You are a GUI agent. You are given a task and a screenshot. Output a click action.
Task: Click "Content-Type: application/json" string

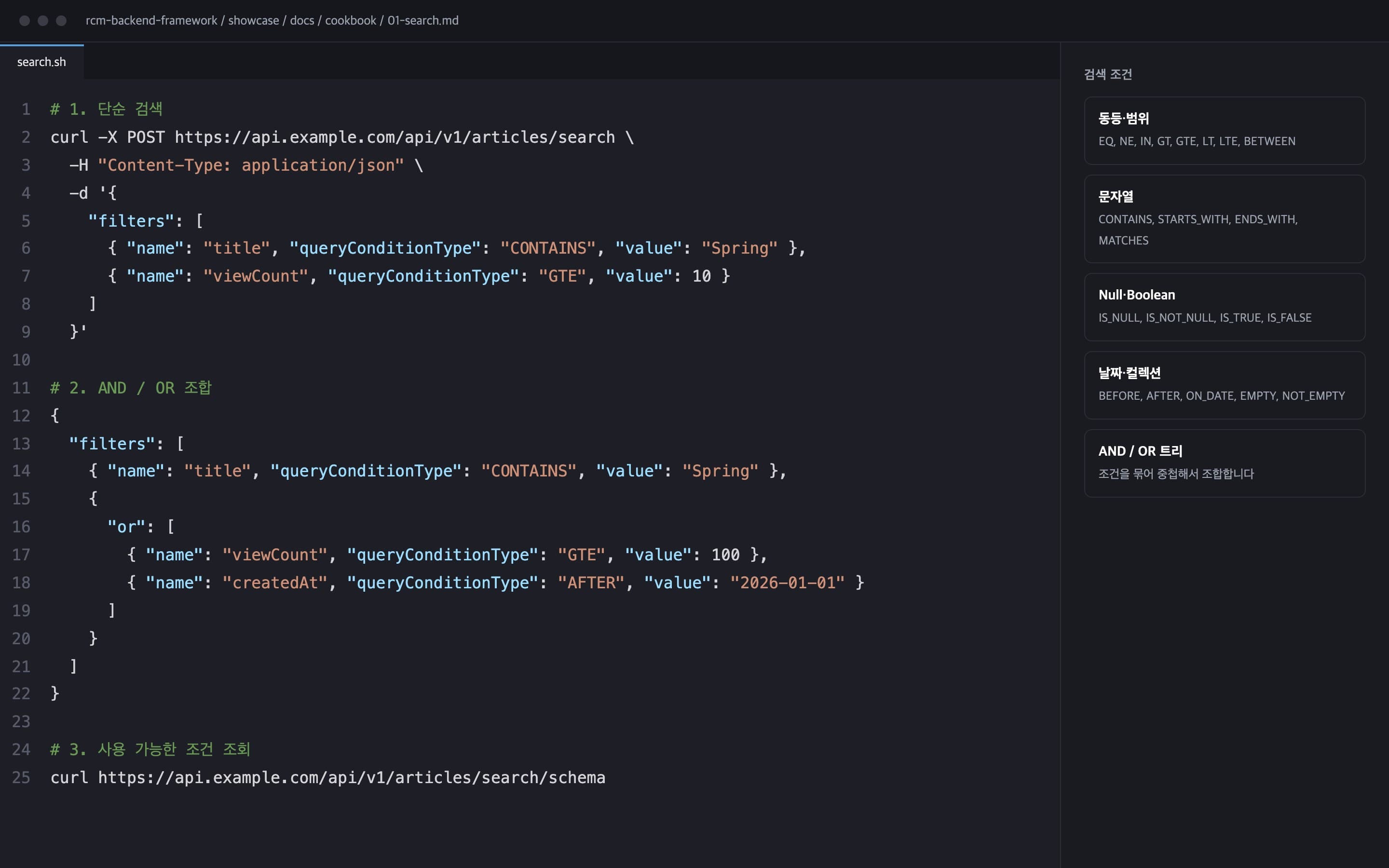[x=251, y=165]
